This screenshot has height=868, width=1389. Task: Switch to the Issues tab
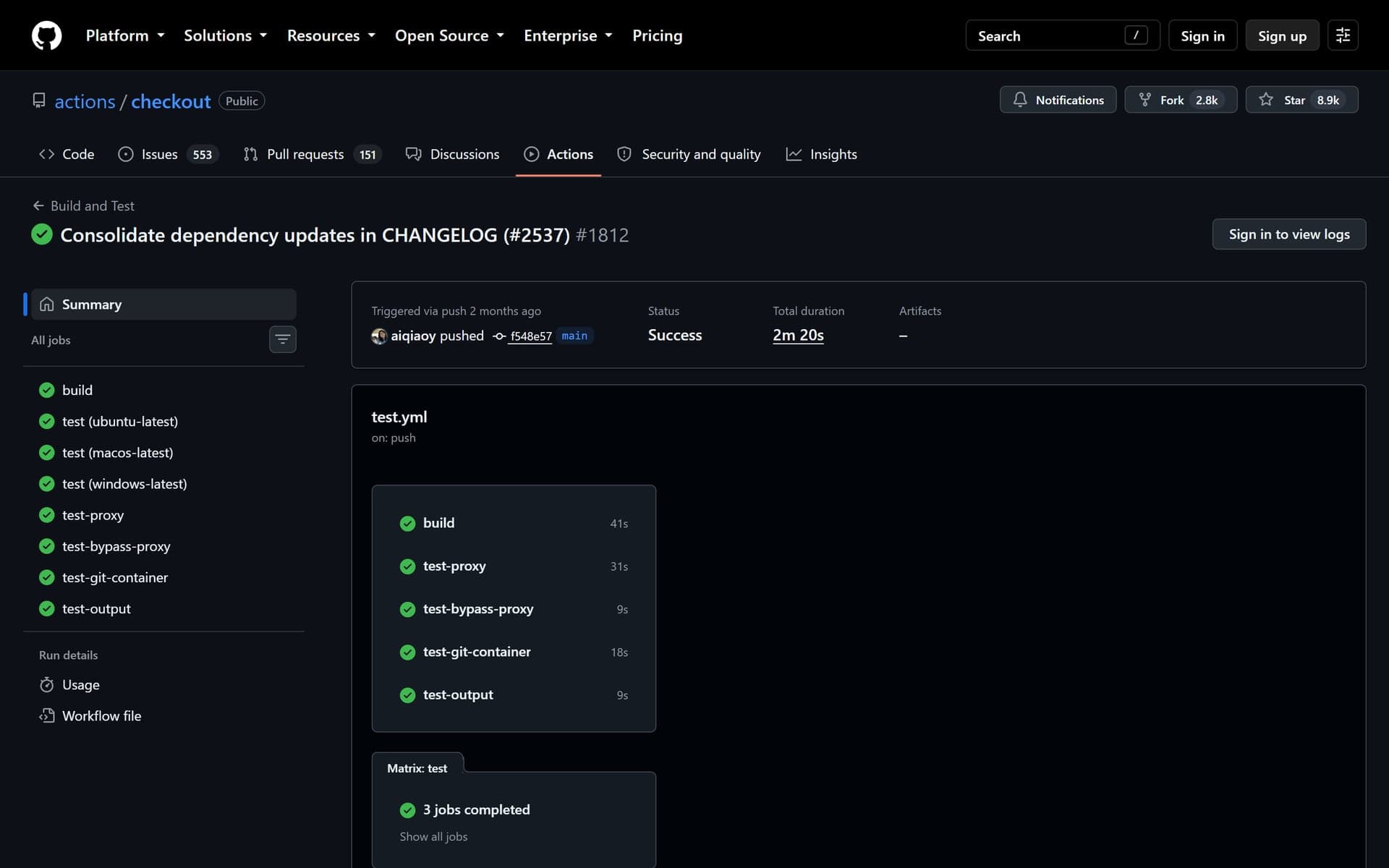(168, 154)
